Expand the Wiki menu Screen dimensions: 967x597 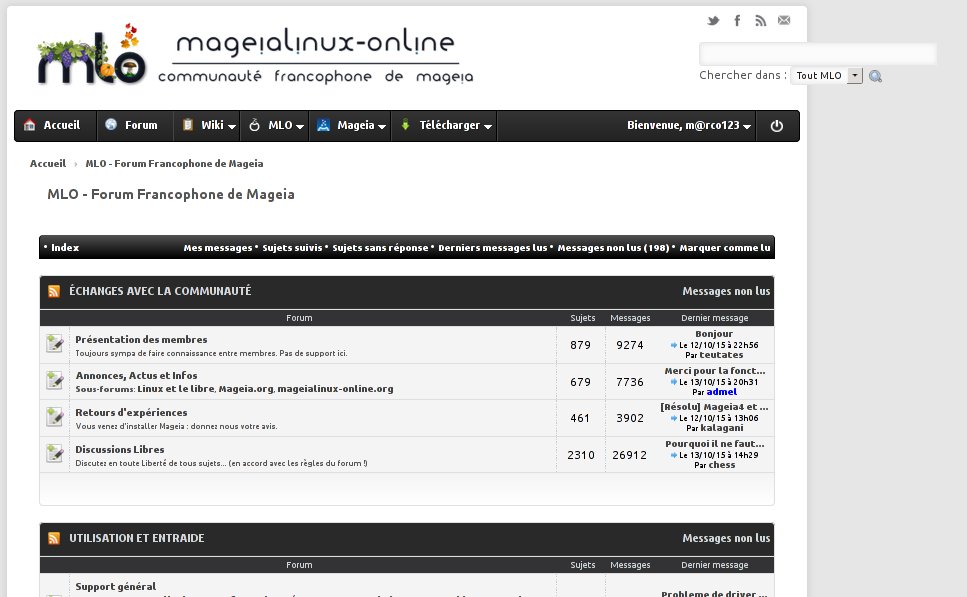(208, 126)
